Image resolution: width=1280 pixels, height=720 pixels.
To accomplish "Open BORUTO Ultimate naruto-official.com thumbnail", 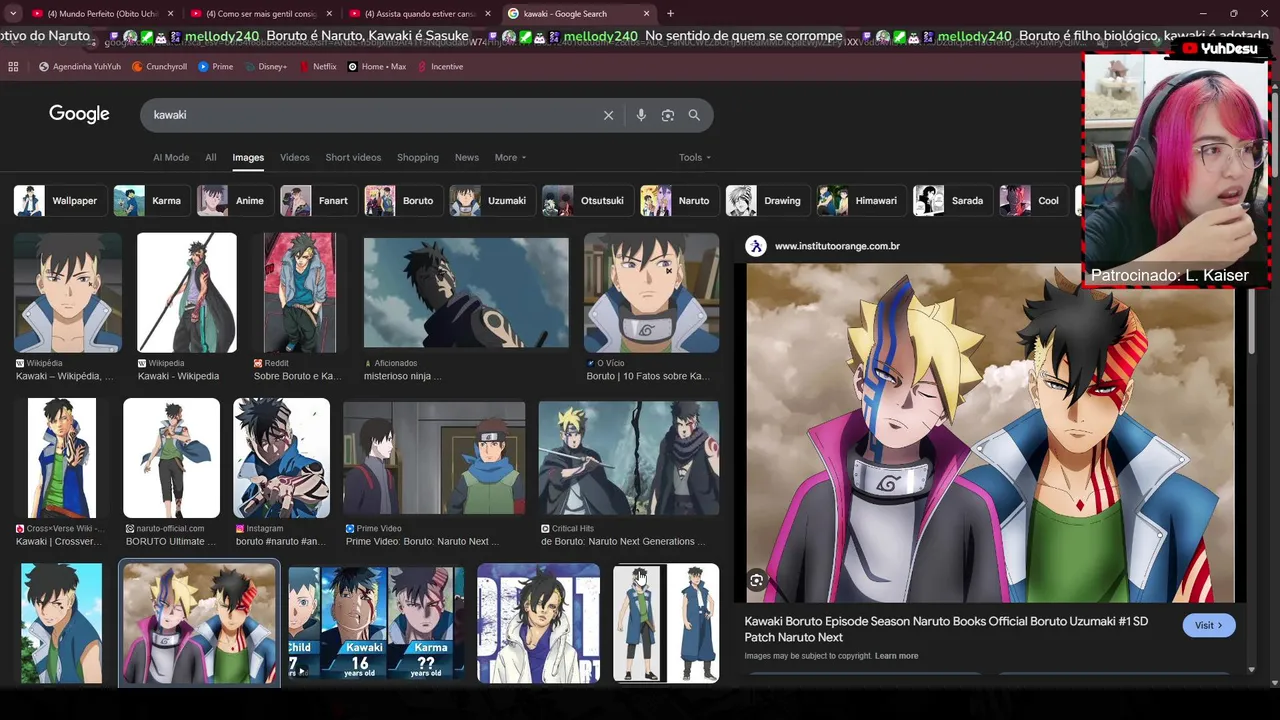I will [171, 458].
